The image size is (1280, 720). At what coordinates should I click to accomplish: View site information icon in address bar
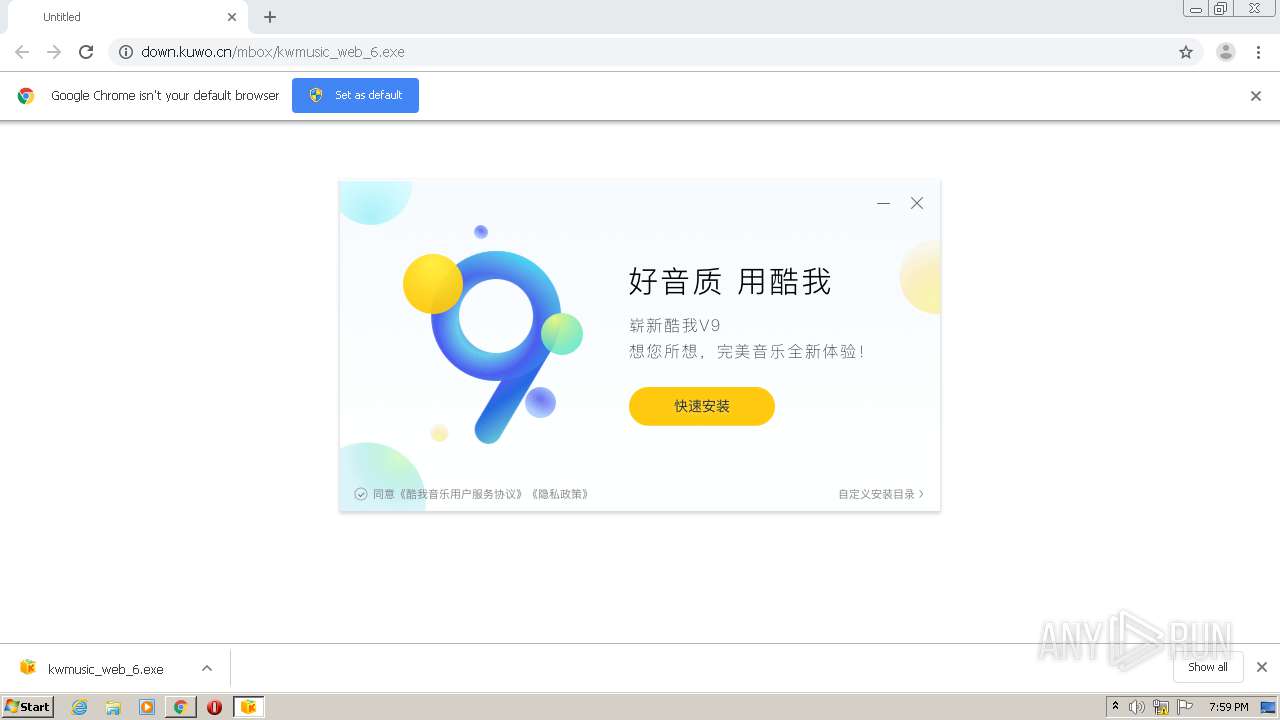(126, 52)
